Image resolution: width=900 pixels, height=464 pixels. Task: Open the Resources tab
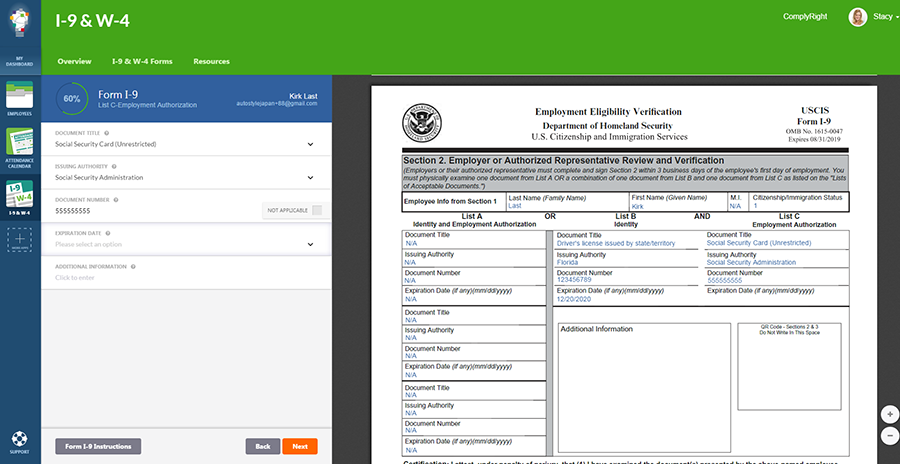click(x=211, y=61)
